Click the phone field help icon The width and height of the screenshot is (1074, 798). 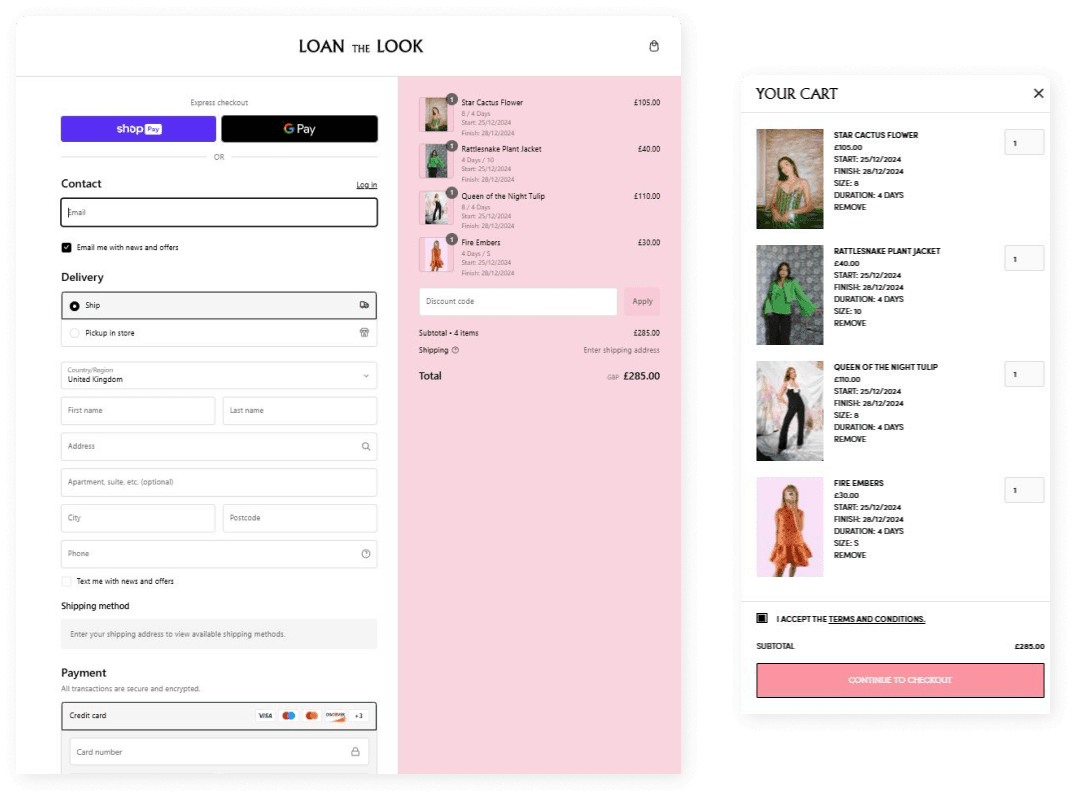(x=366, y=554)
